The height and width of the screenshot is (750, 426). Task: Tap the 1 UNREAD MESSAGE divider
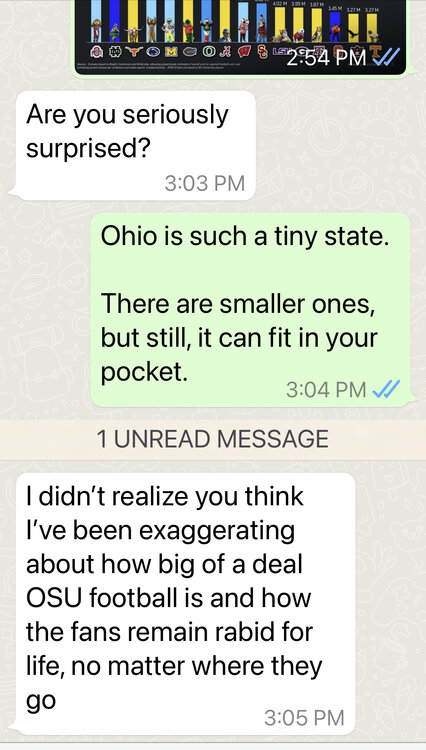click(213, 439)
